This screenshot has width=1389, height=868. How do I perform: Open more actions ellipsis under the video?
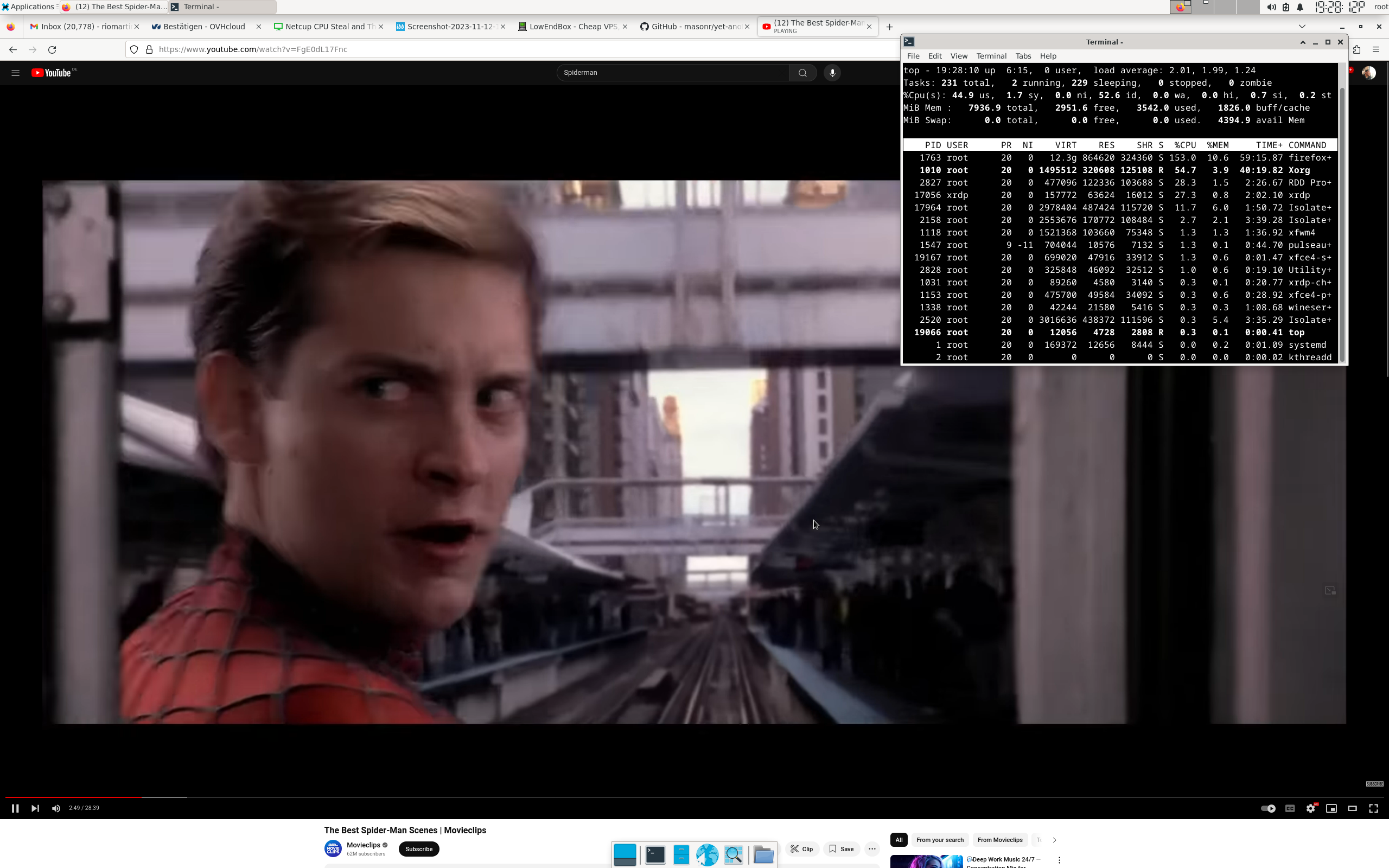(872, 849)
